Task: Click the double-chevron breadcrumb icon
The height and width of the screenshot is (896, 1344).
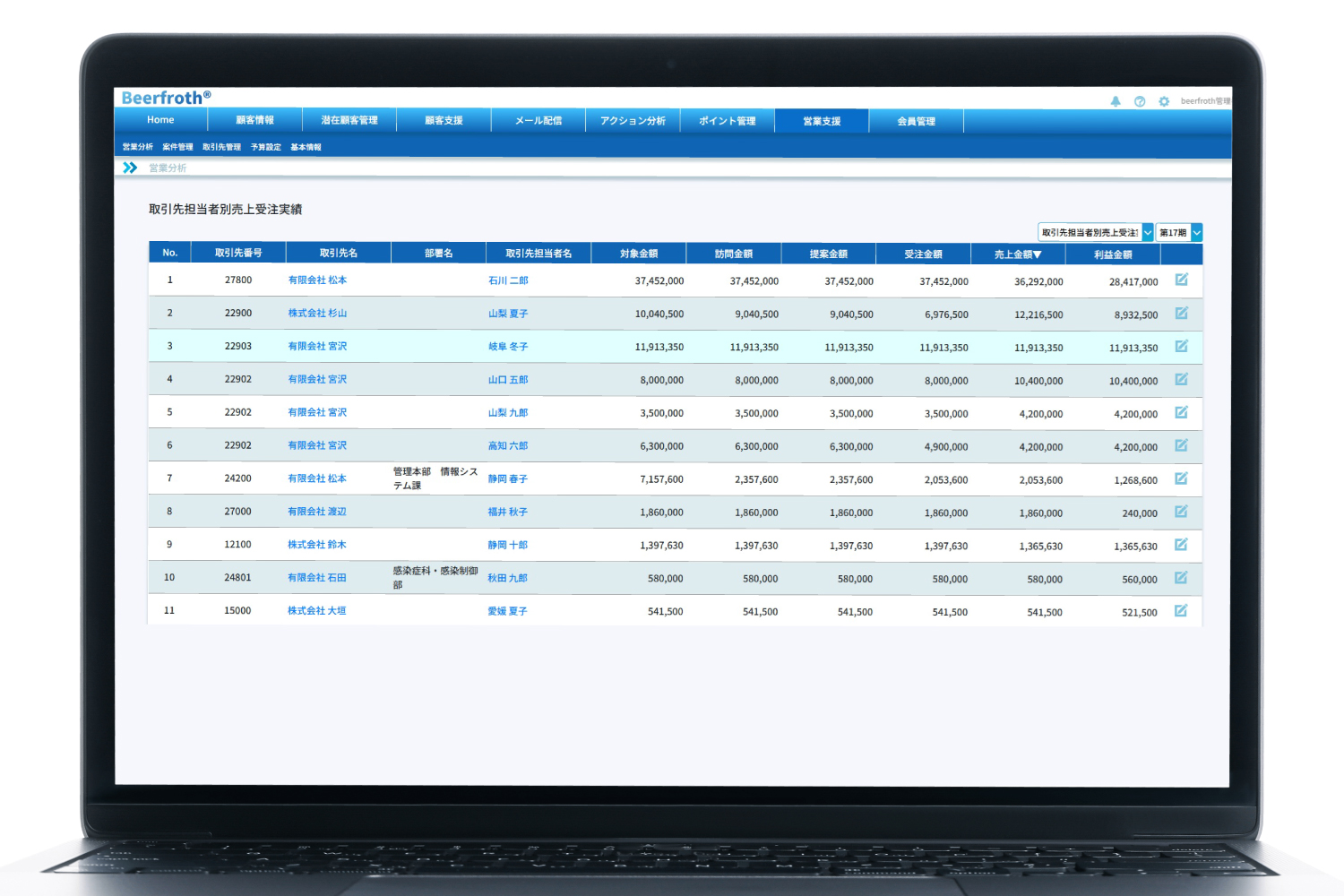Action: (130, 168)
